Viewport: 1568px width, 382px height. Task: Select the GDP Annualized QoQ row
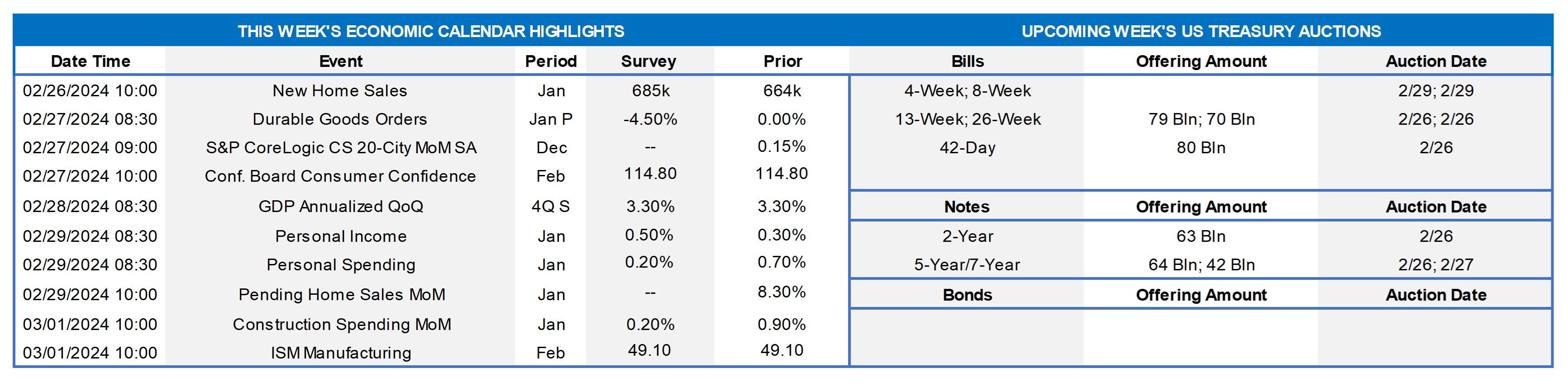pos(340,207)
